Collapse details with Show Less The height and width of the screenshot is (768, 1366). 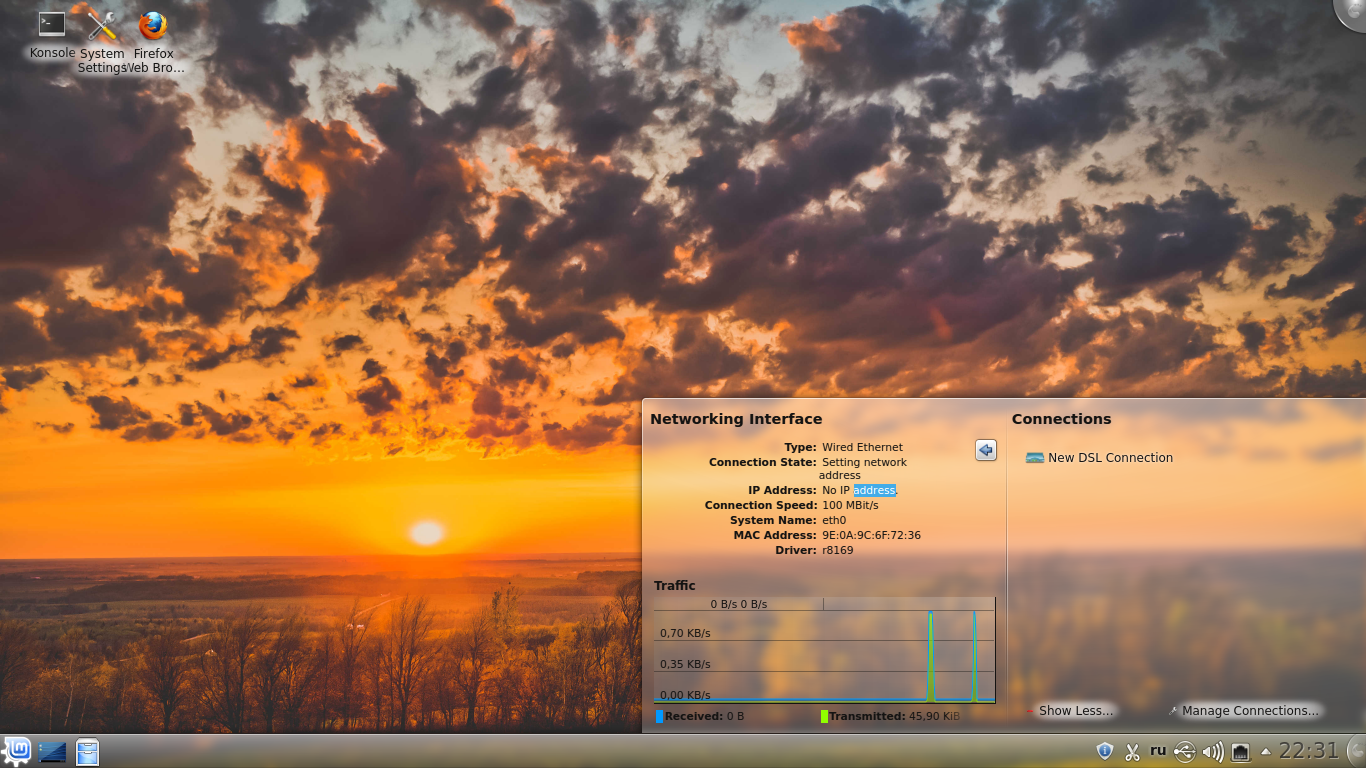(x=1074, y=711)
